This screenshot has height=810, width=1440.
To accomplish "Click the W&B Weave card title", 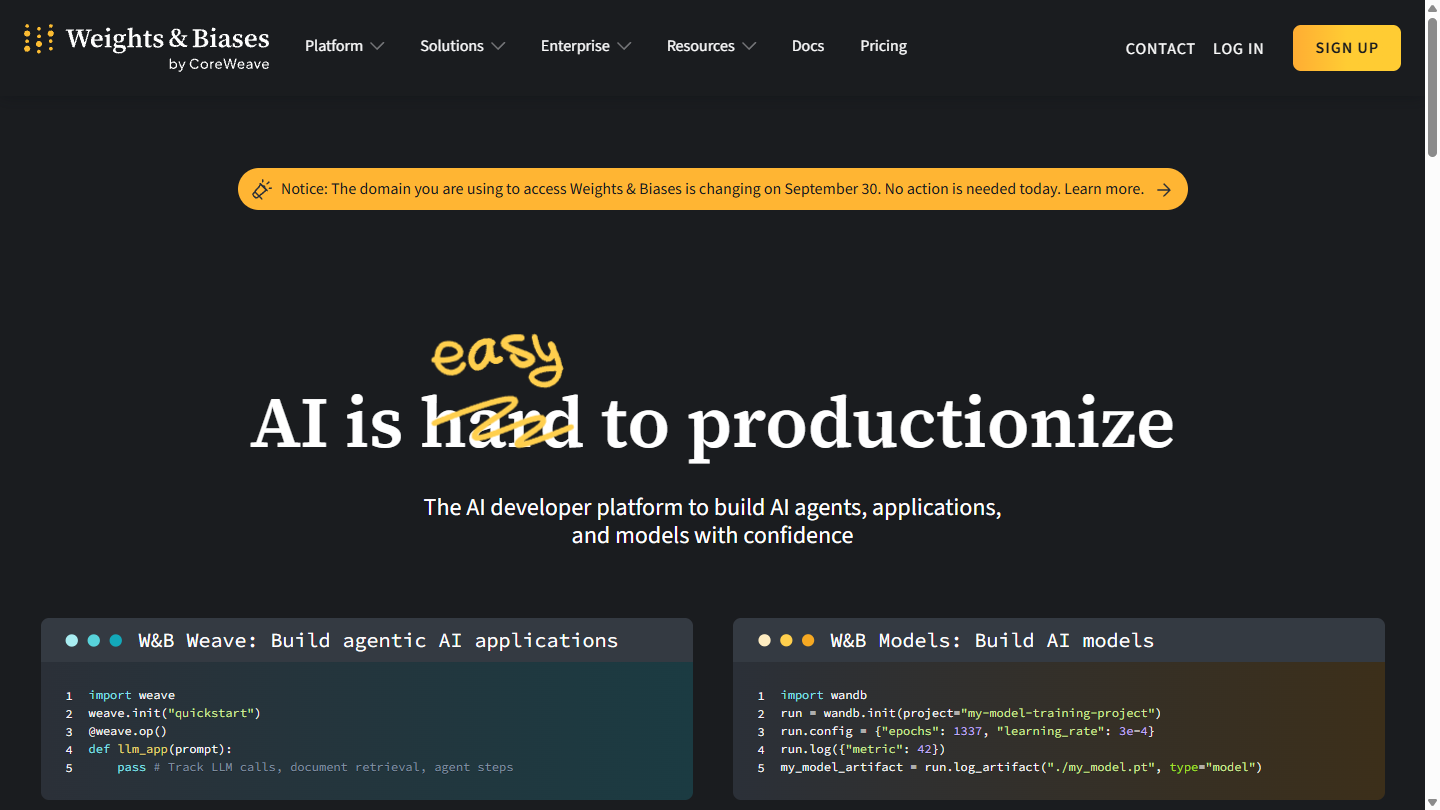I will coord(378,640).
